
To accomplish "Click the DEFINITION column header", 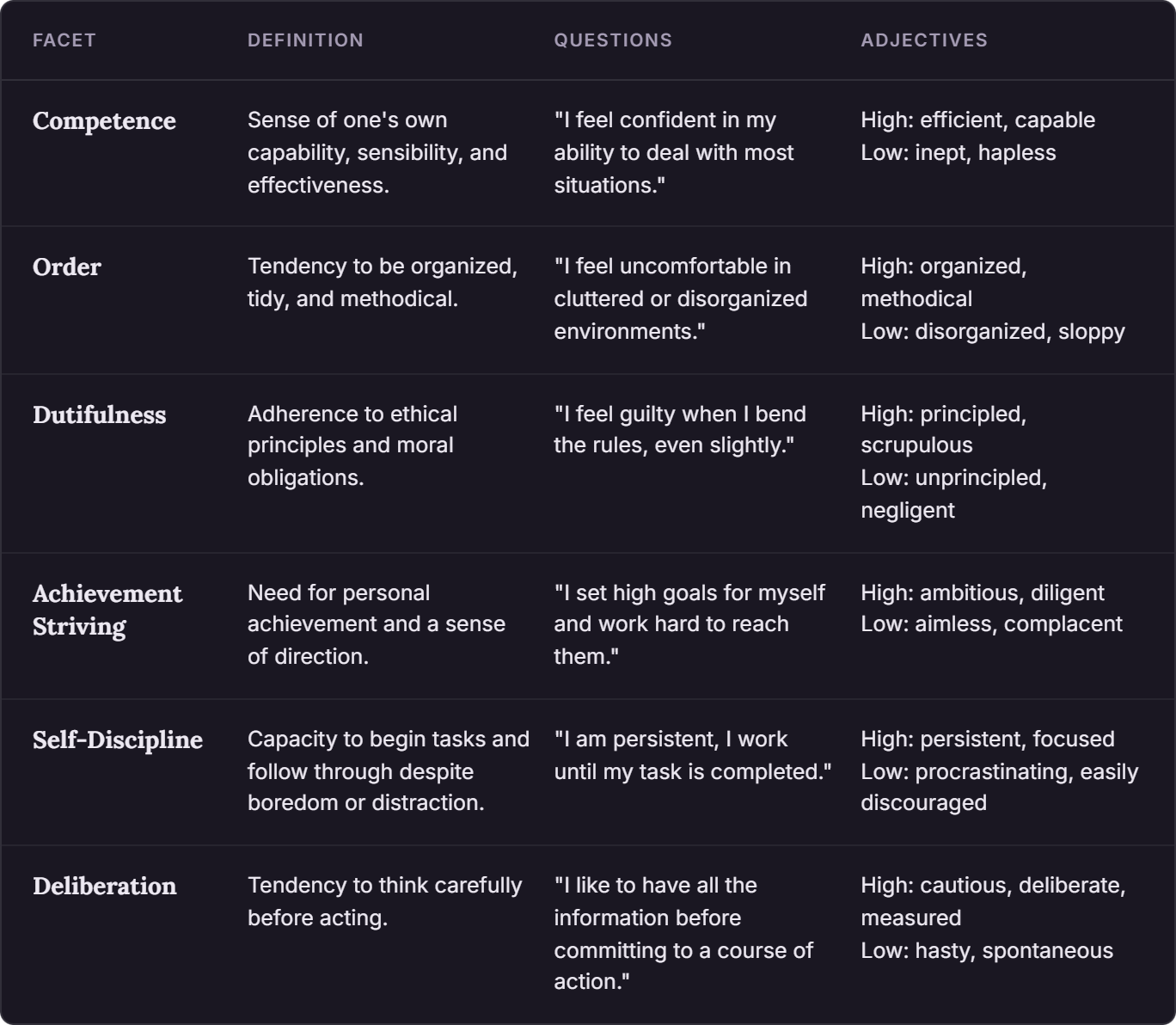I will [305, 40].
